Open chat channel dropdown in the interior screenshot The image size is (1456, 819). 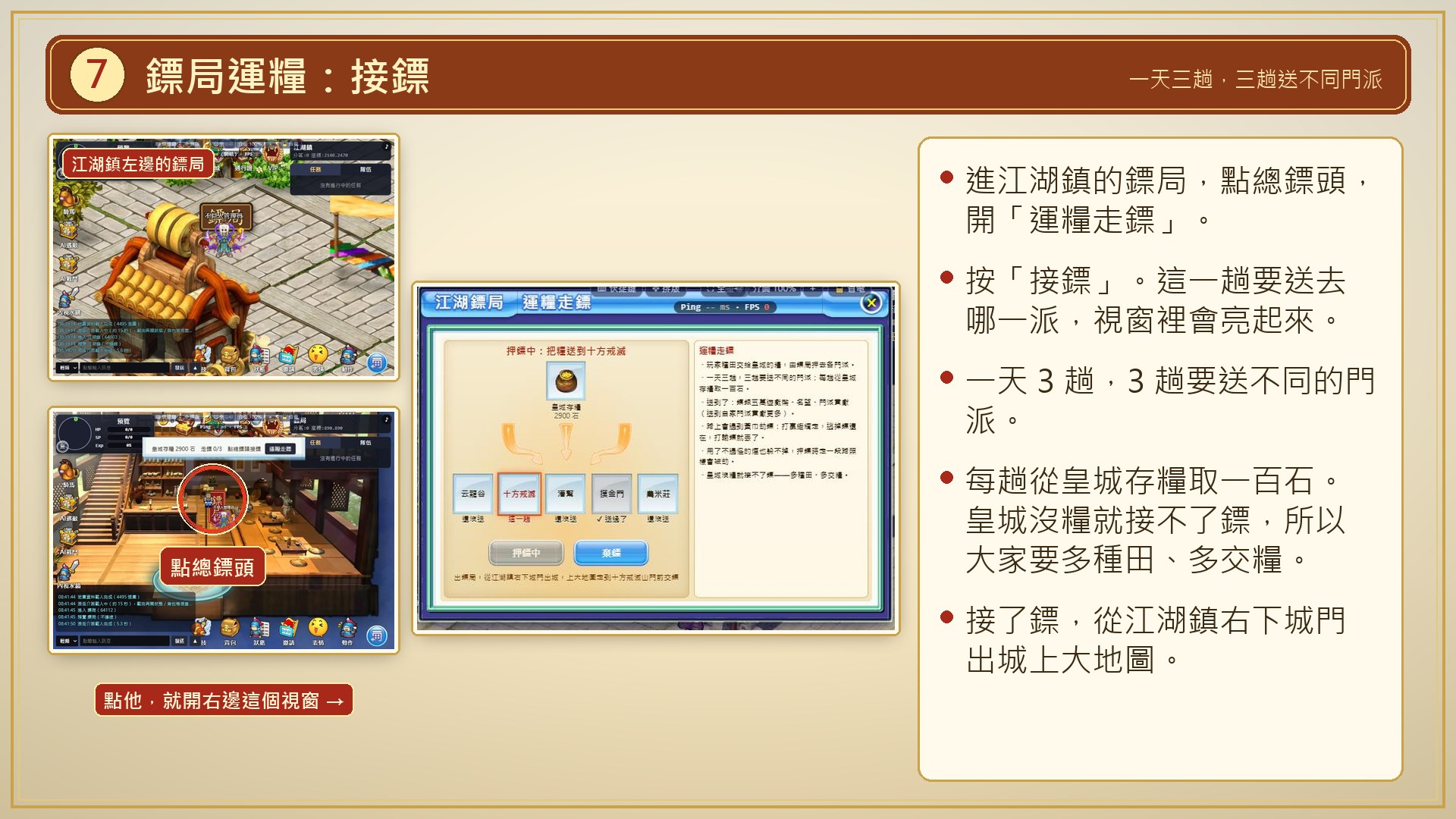point(67,641)
